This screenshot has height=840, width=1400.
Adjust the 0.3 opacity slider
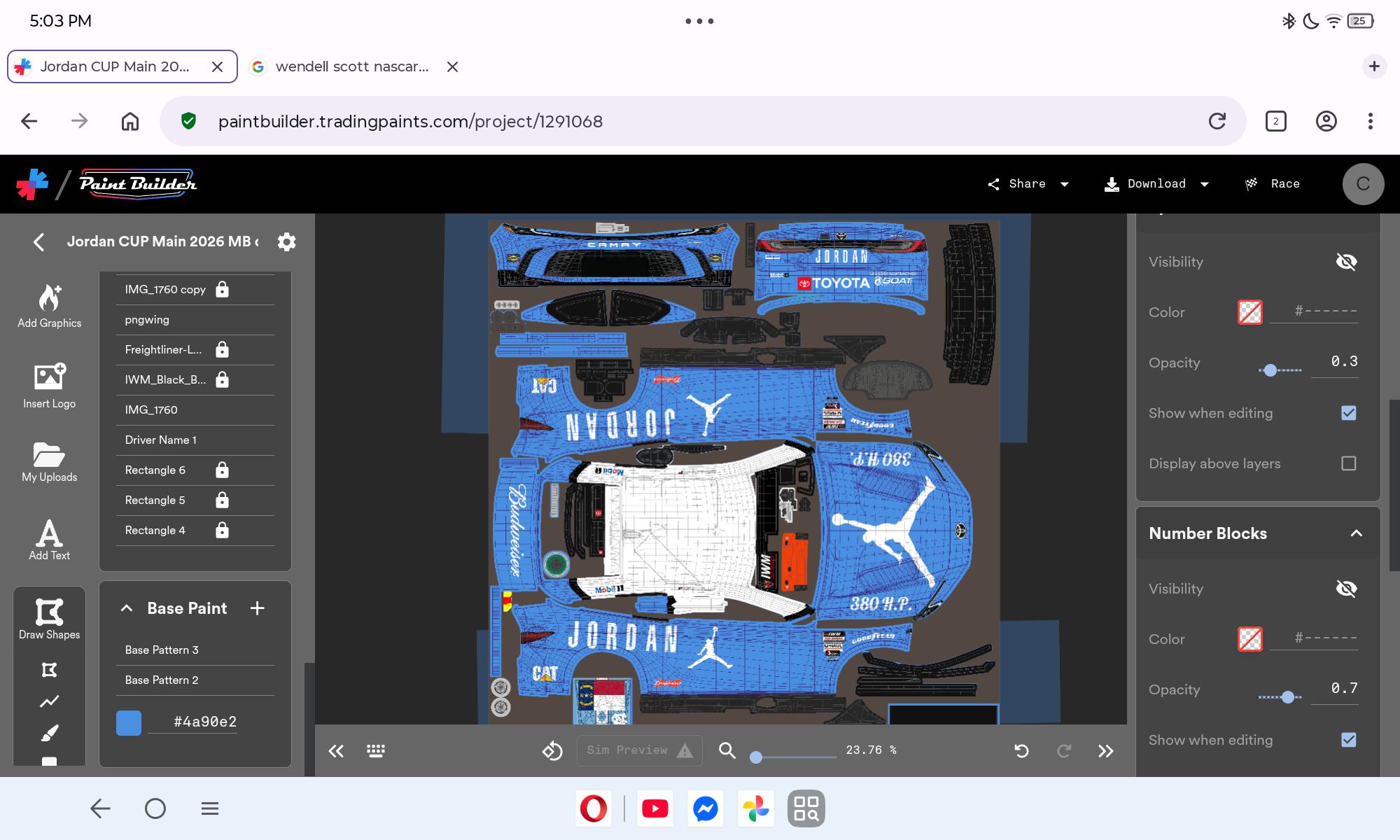[1280, 370]
